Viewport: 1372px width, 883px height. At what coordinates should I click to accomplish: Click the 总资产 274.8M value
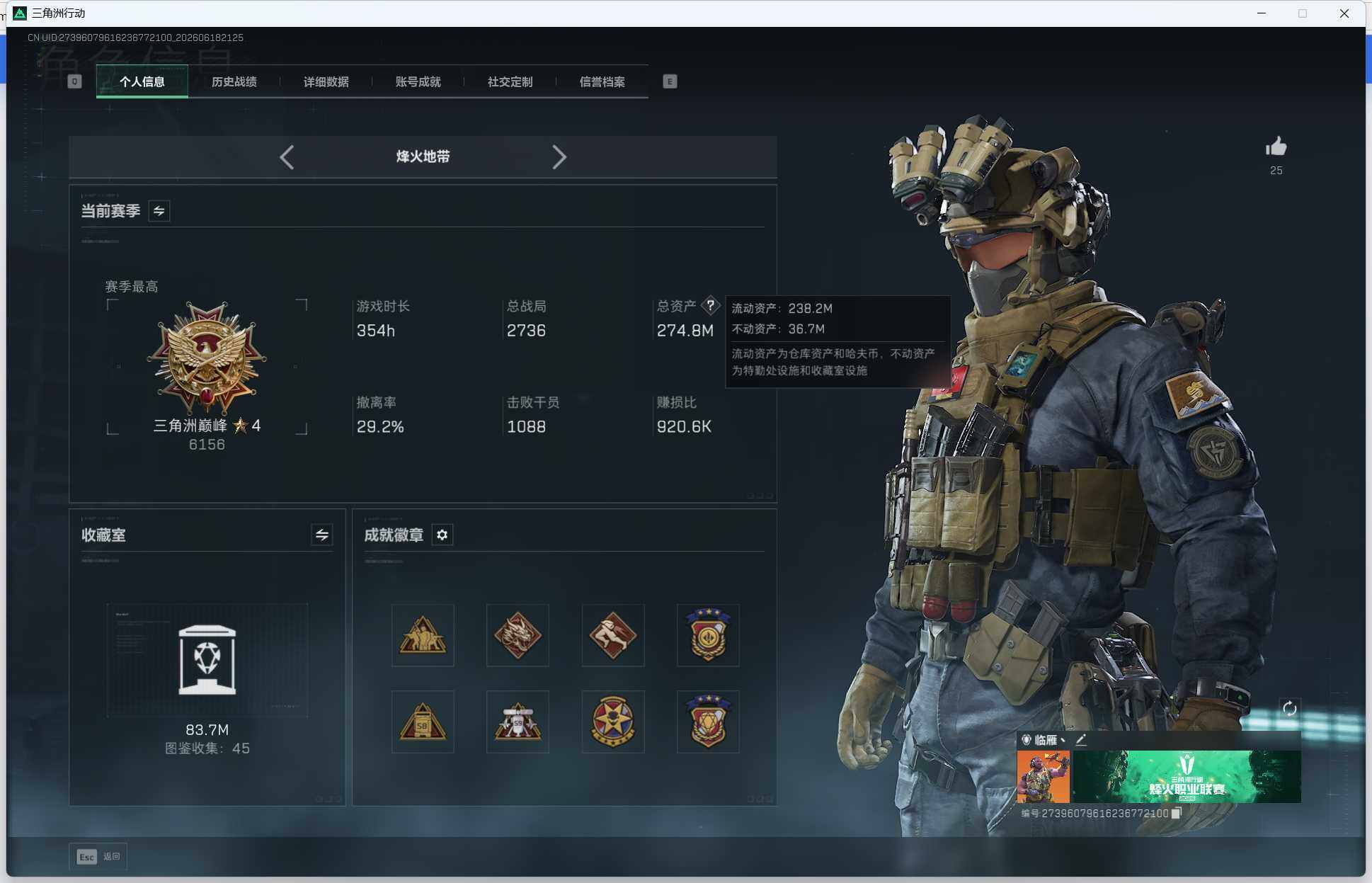pos(685,331)
